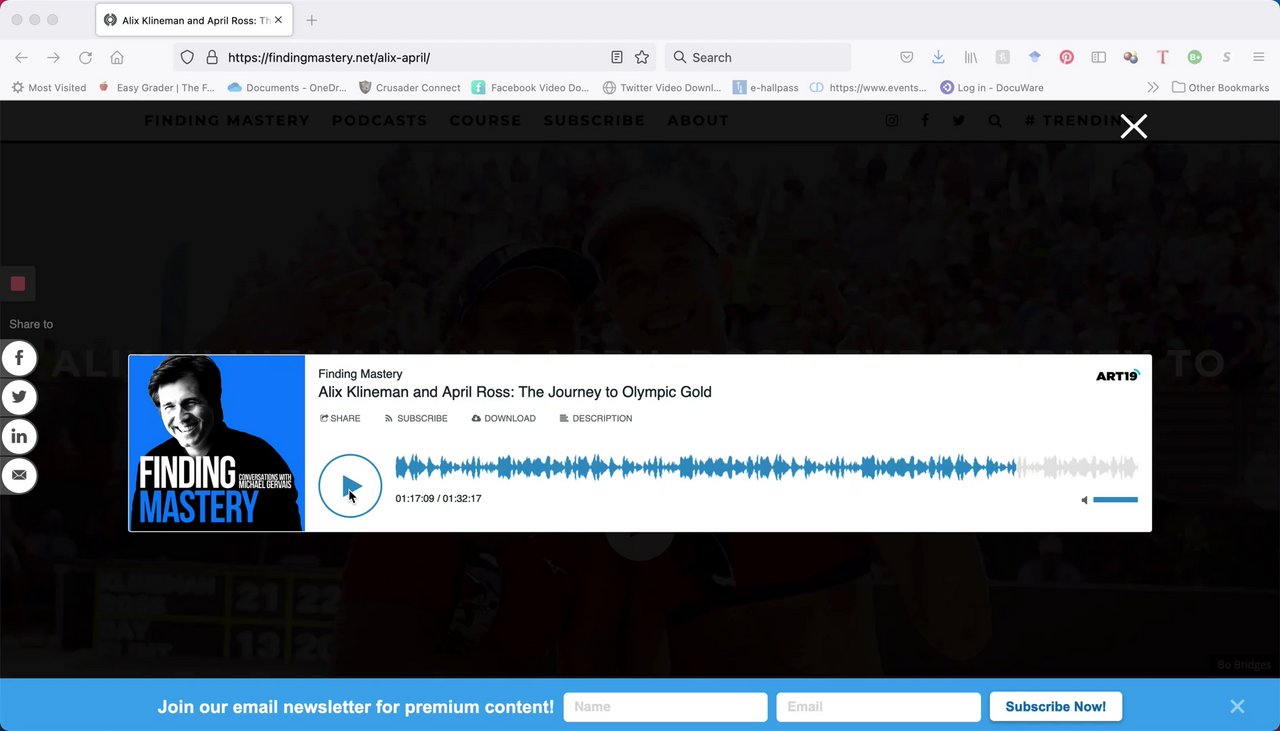Click the browser Search box

point(758,57)
